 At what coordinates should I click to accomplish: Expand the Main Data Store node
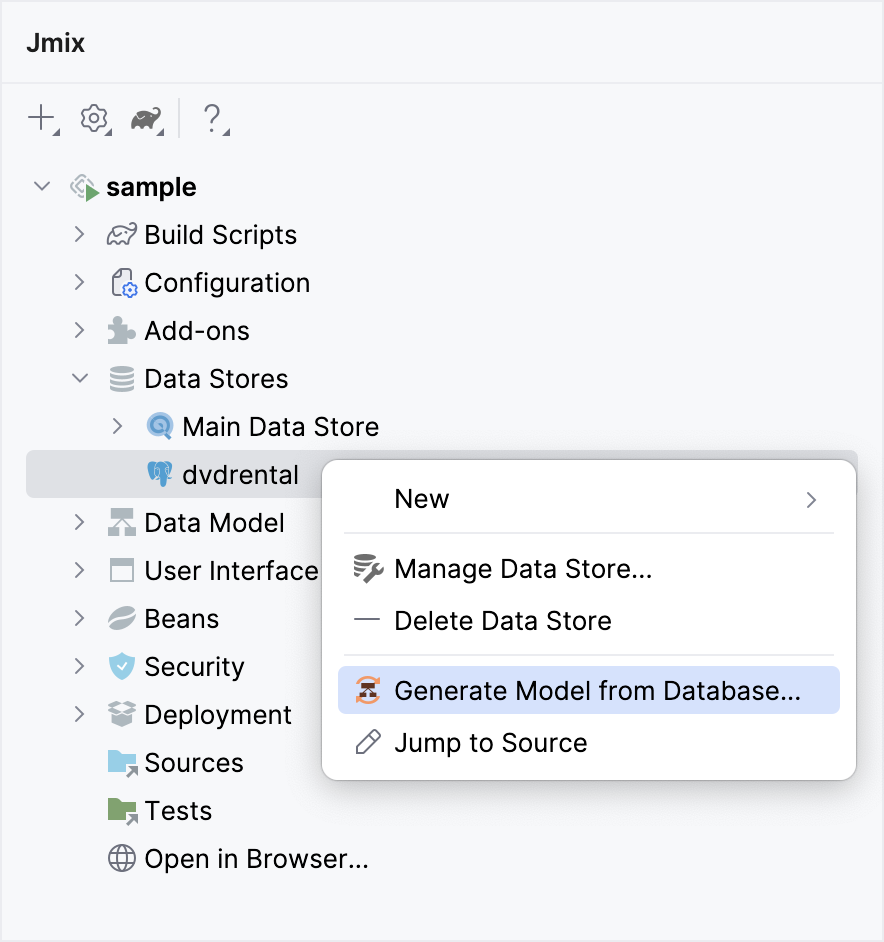click(x=118, y=426)
